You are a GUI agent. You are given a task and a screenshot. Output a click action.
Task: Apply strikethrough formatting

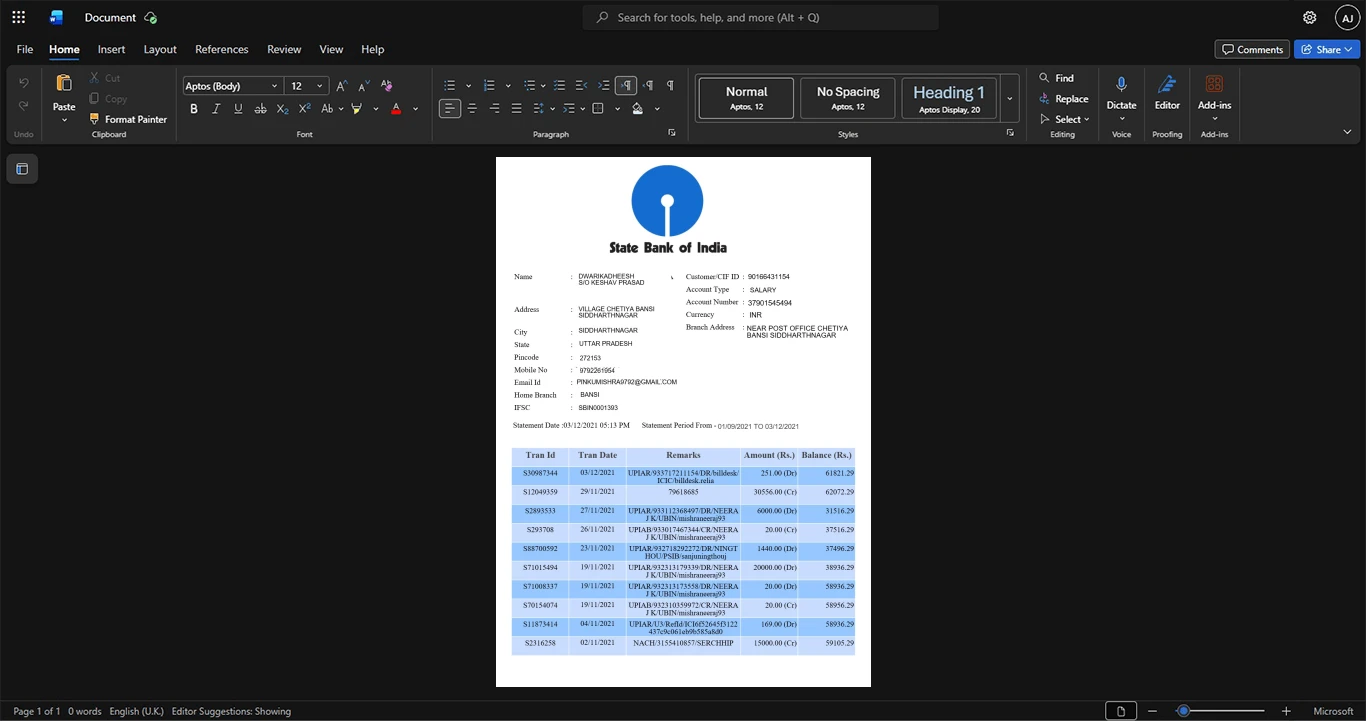point(260,108)
